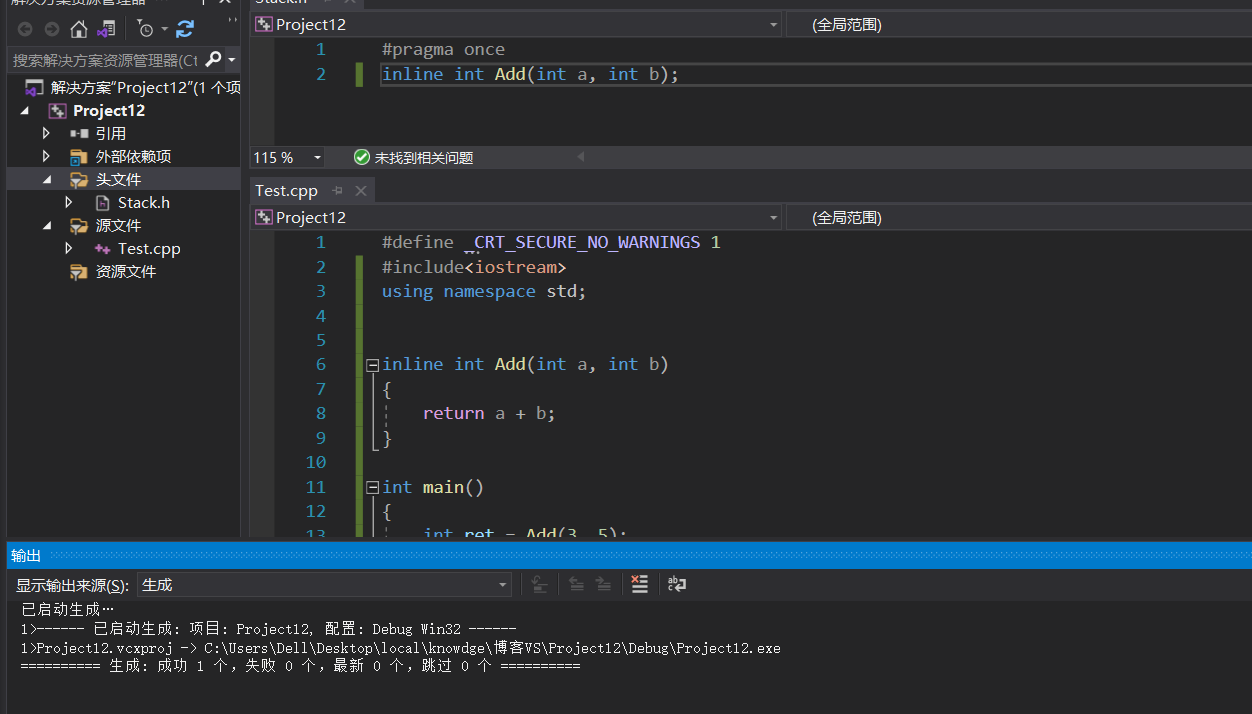Click the horizontal scrollbar left arrow in Stack.h

(x=581, y=157)
